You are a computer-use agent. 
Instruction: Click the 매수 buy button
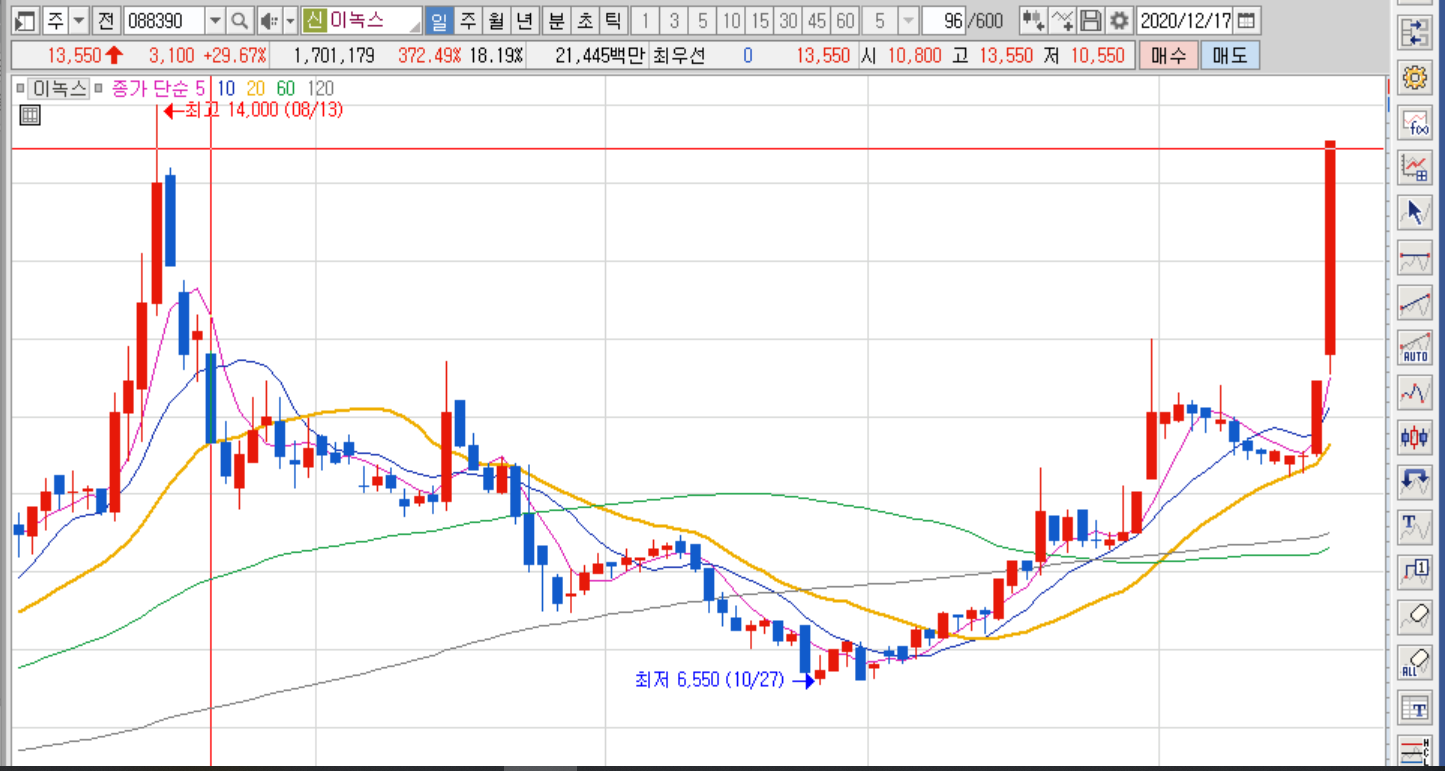tap(1167, 56)
